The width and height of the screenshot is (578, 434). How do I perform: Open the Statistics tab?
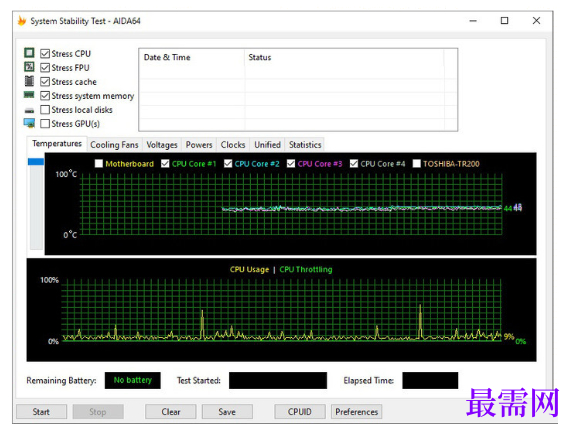click(305, 145)
